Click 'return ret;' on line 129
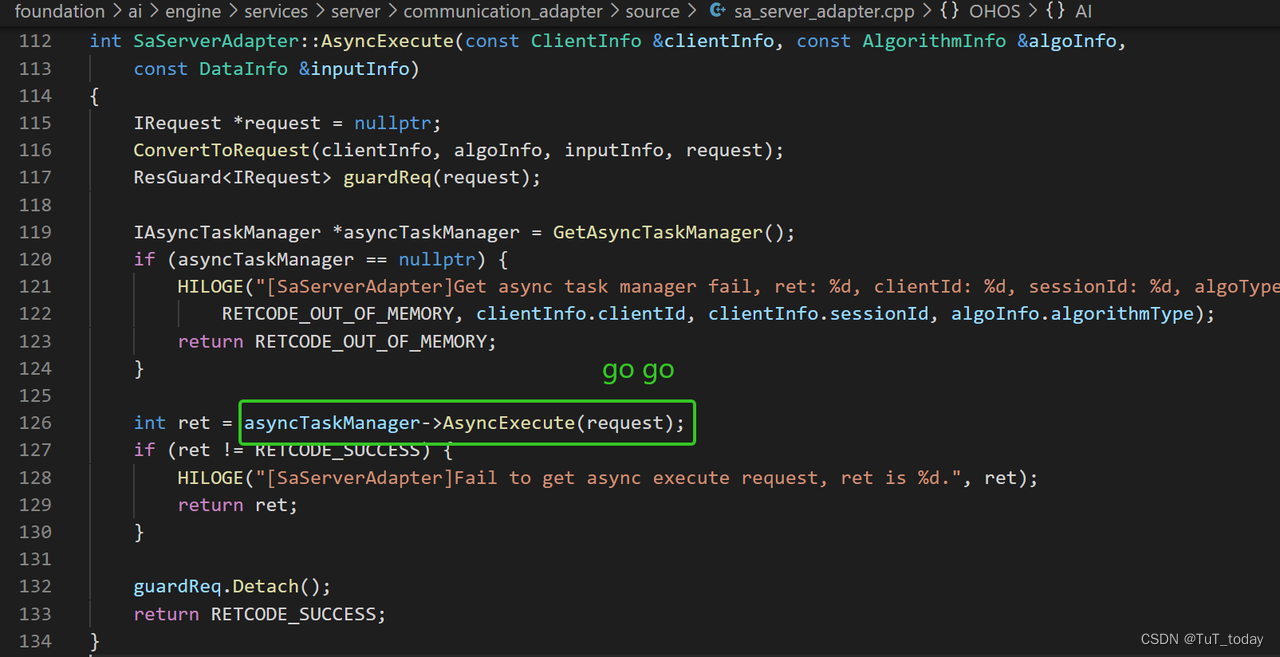1280x657 pixels. [238, 505]
